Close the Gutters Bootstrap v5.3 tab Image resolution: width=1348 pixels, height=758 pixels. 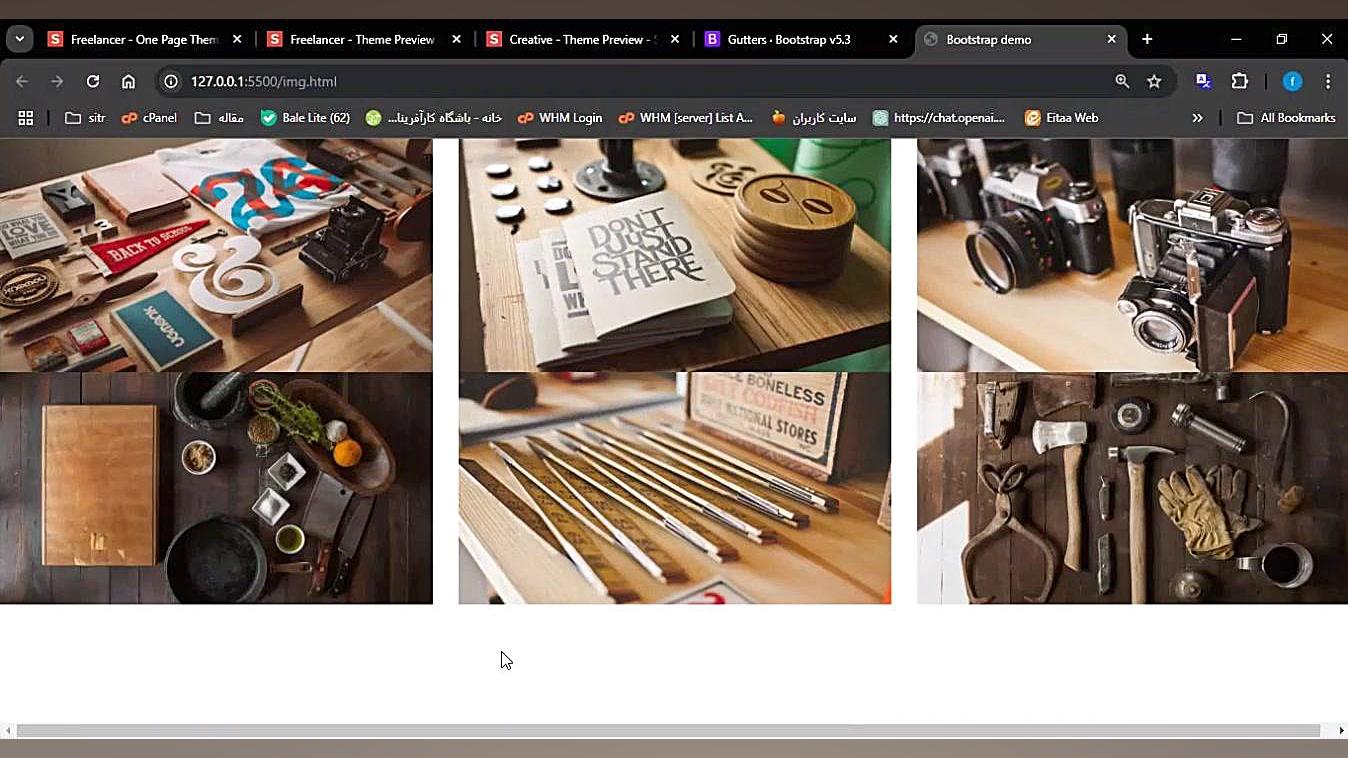click(893, 39)
